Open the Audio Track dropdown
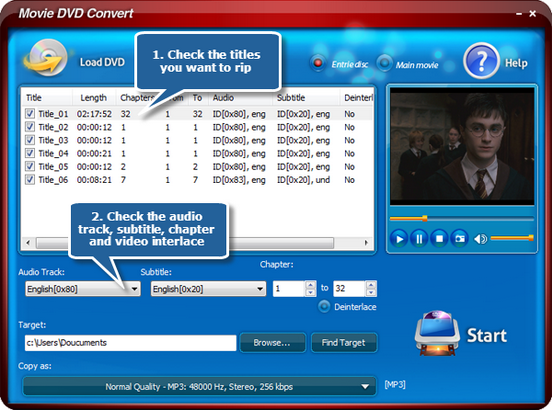Image resolution: width=552 pixels, height=410 pixels. 83,289
